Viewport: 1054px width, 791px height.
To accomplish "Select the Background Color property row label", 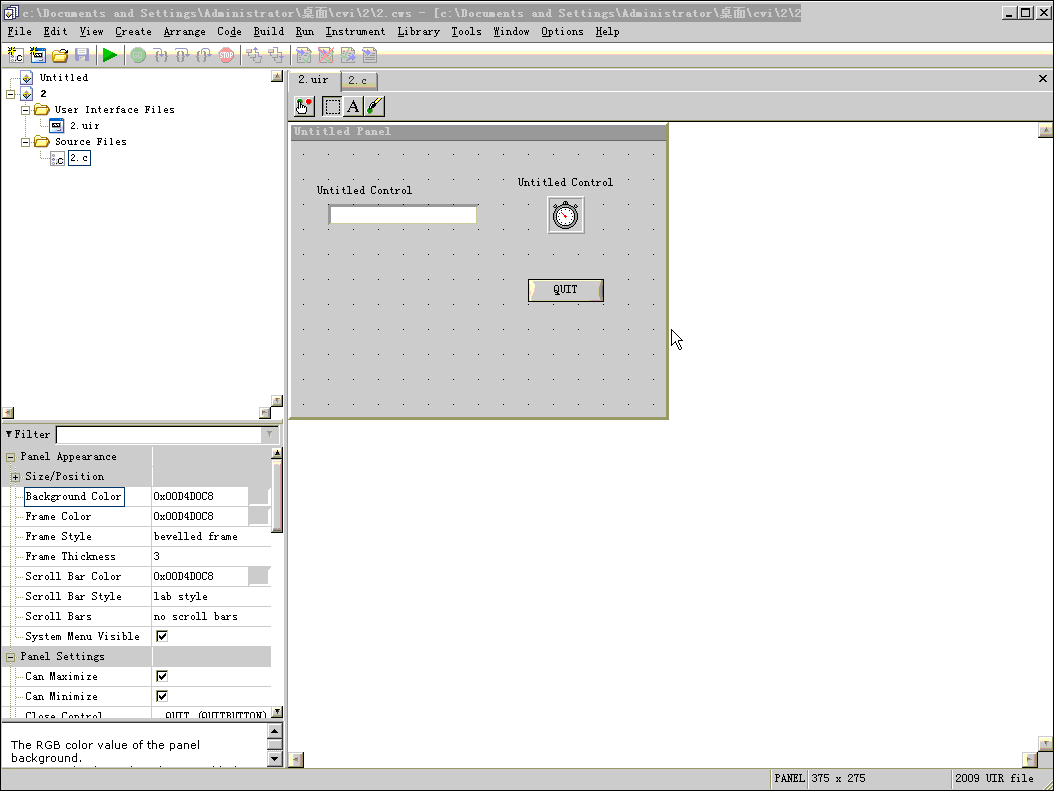I will tap(74, 497).
